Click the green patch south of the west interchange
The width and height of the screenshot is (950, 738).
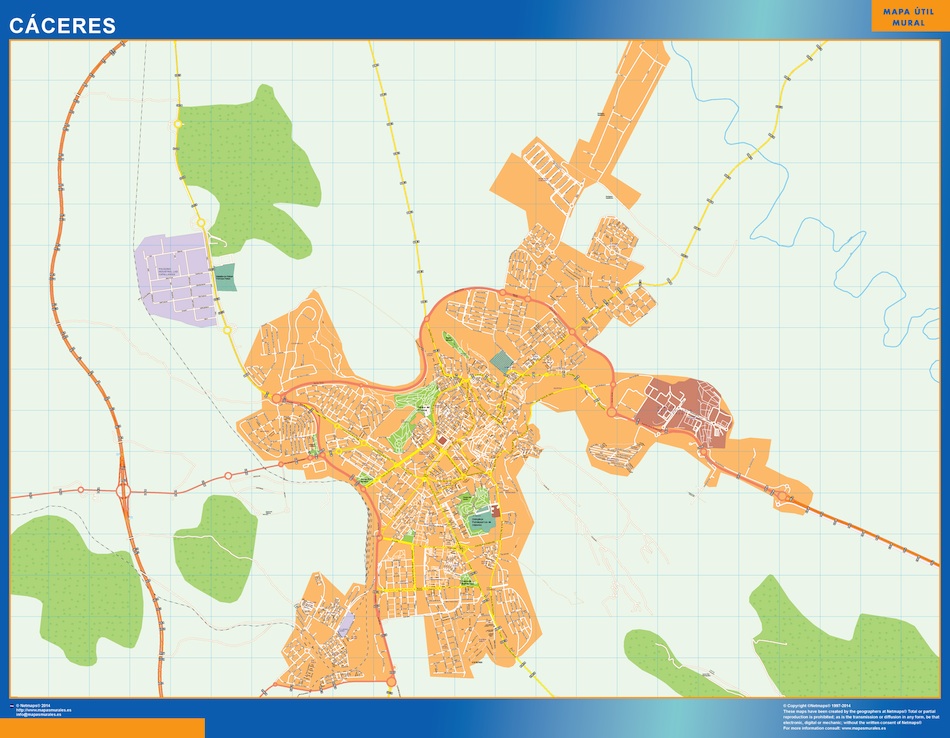pos(214,545)
